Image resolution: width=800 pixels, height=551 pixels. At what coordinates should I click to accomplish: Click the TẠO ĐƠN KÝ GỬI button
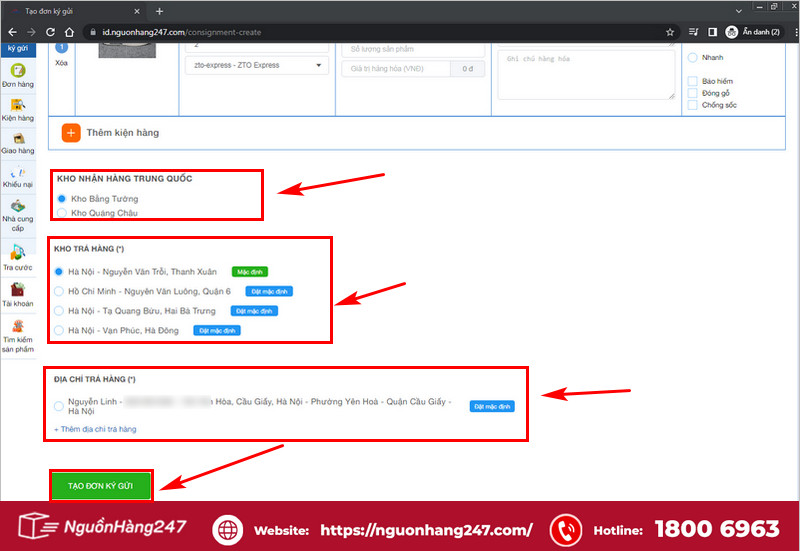[x=101, y=486]
